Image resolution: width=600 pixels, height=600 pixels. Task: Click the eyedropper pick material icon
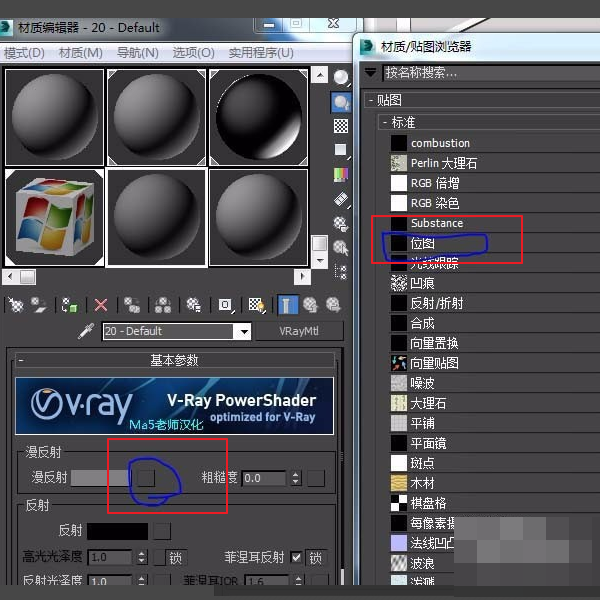click(86, 331)
